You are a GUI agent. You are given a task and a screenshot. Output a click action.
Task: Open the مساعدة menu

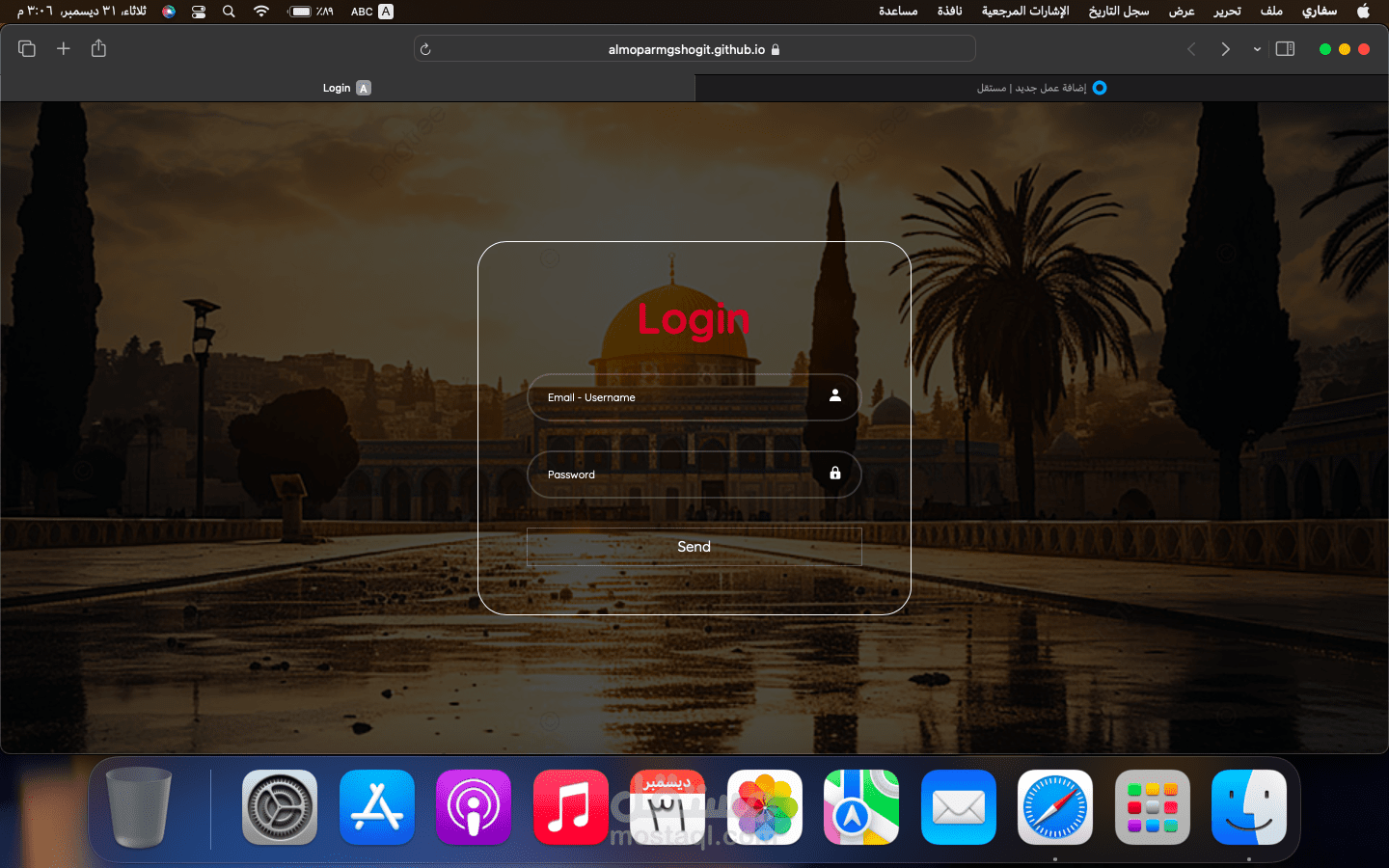click(898, 12)
